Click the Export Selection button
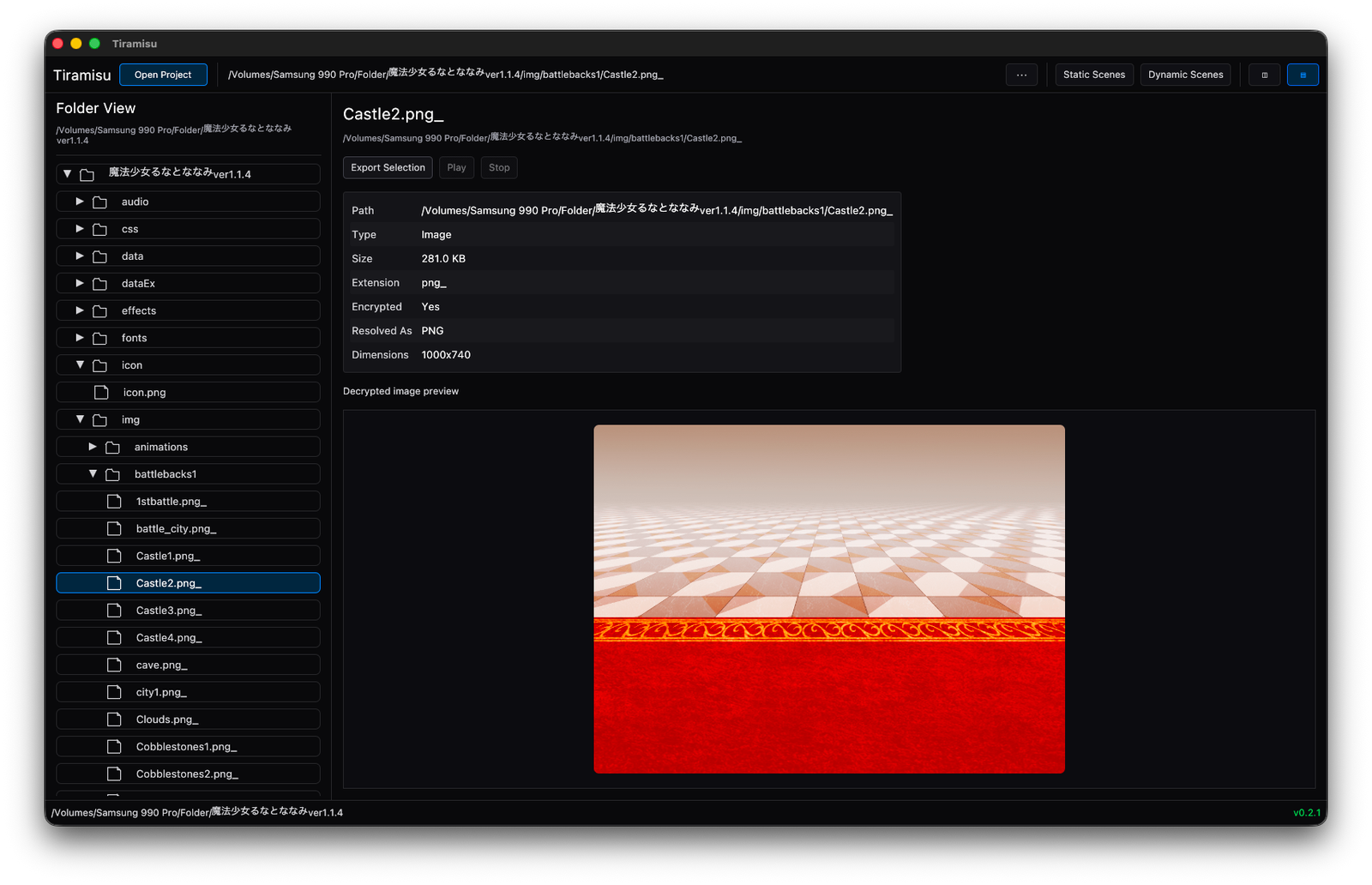This screenshot has height=885, width=1372. coord(388,167)
